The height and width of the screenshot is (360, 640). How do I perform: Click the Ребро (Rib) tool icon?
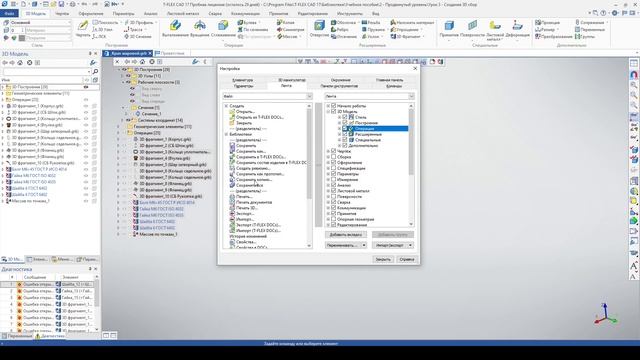333,30
